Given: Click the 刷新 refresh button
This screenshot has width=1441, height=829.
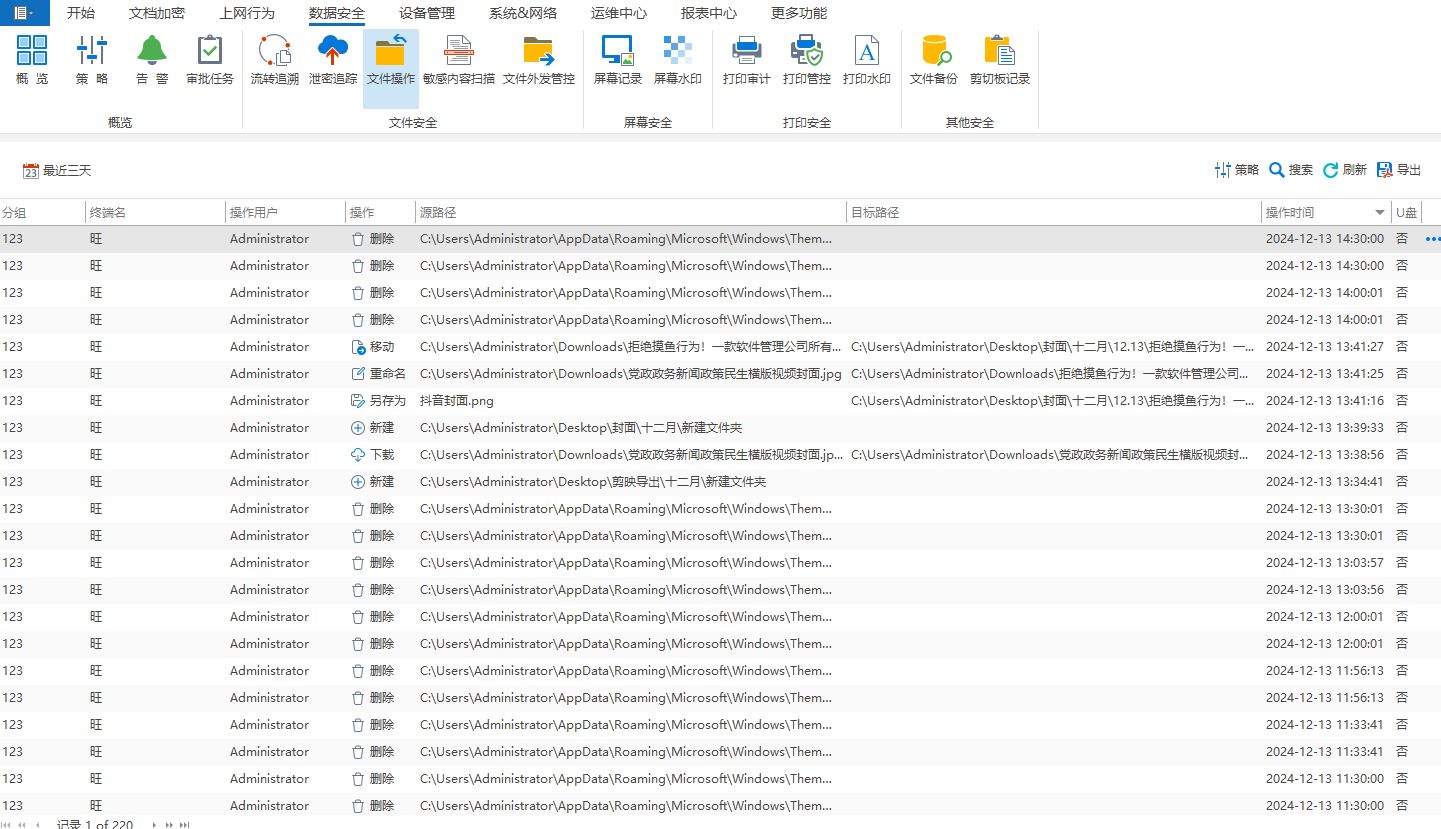Looking at the screenshot, I should pyautogui.click(x=1345, y=170).
